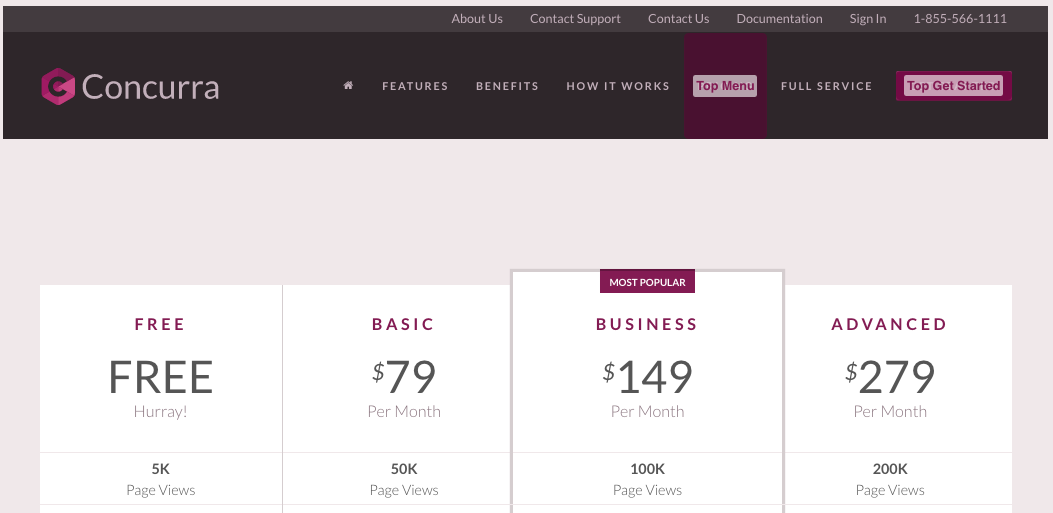Go to Documentation page
Image resolution: width=1053 pixels, height=513 pixels.
[x=779, y=19]
